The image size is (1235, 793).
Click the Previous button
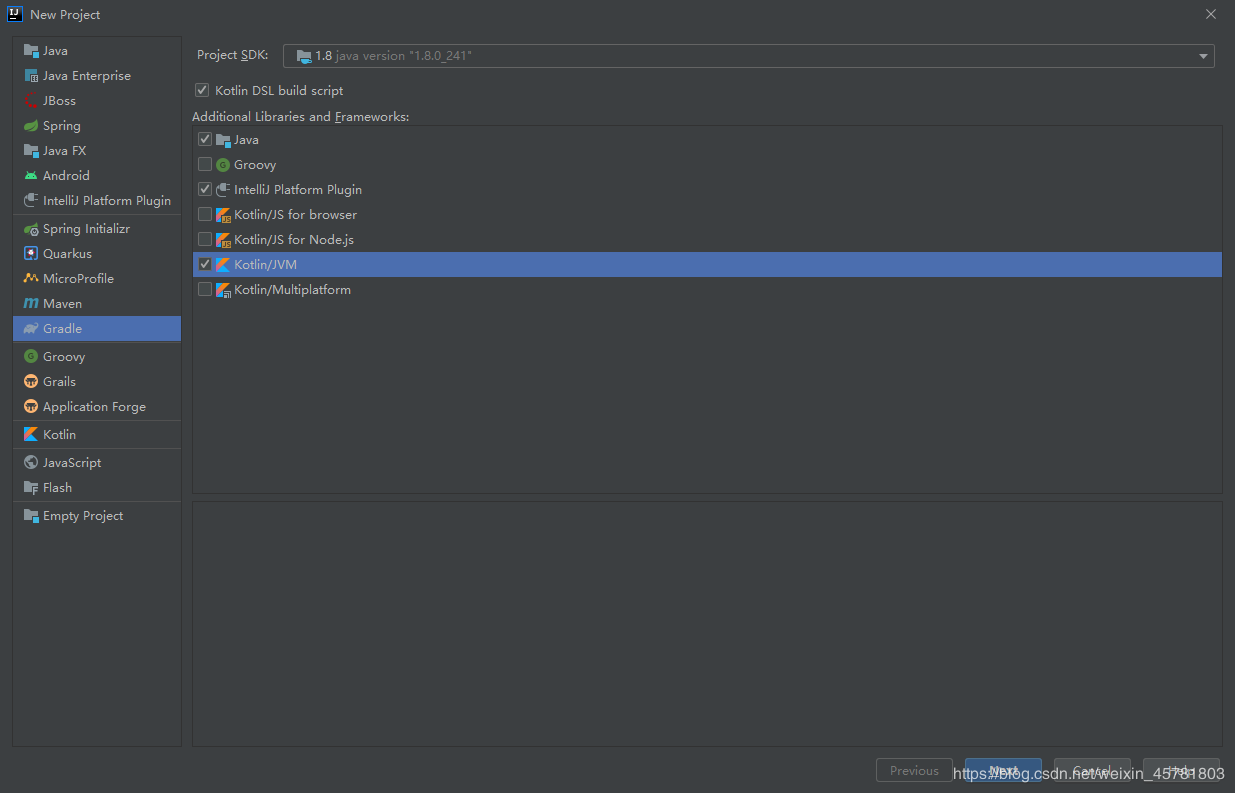(914, 770)
